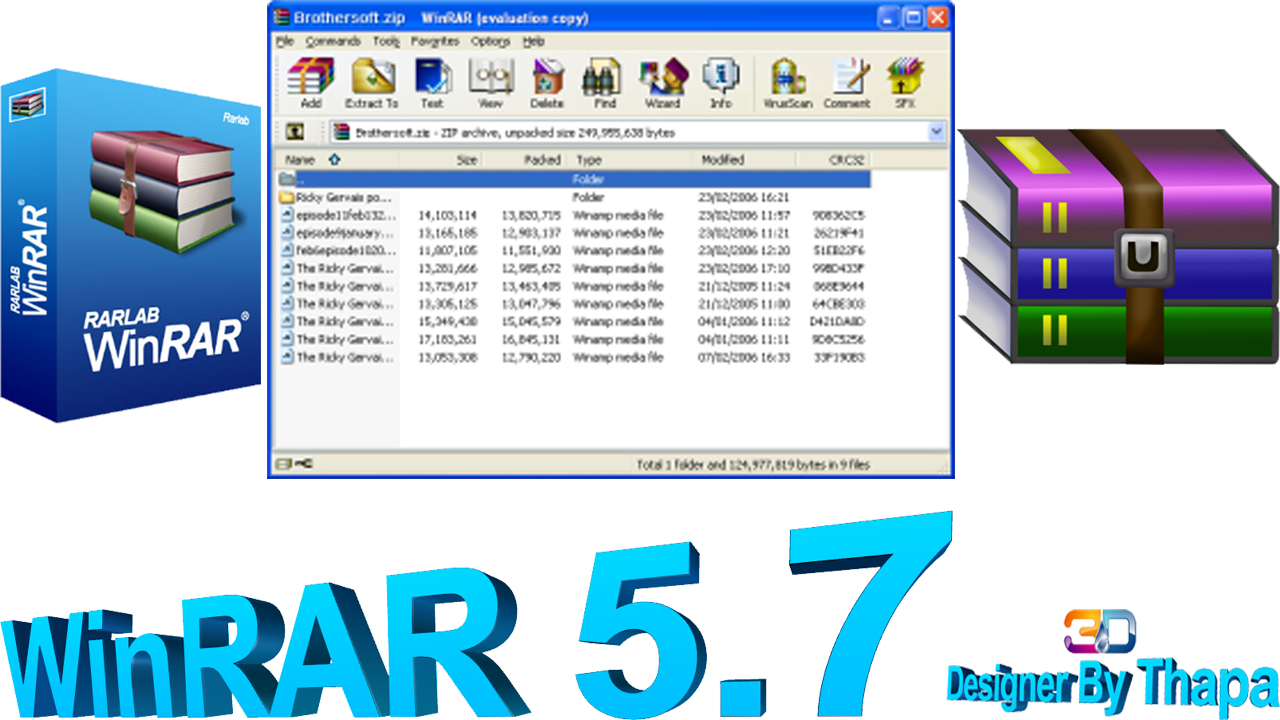Open the Favorites menu
Viewport: 1280px width, 720px height.
click(x=435, y=41)
